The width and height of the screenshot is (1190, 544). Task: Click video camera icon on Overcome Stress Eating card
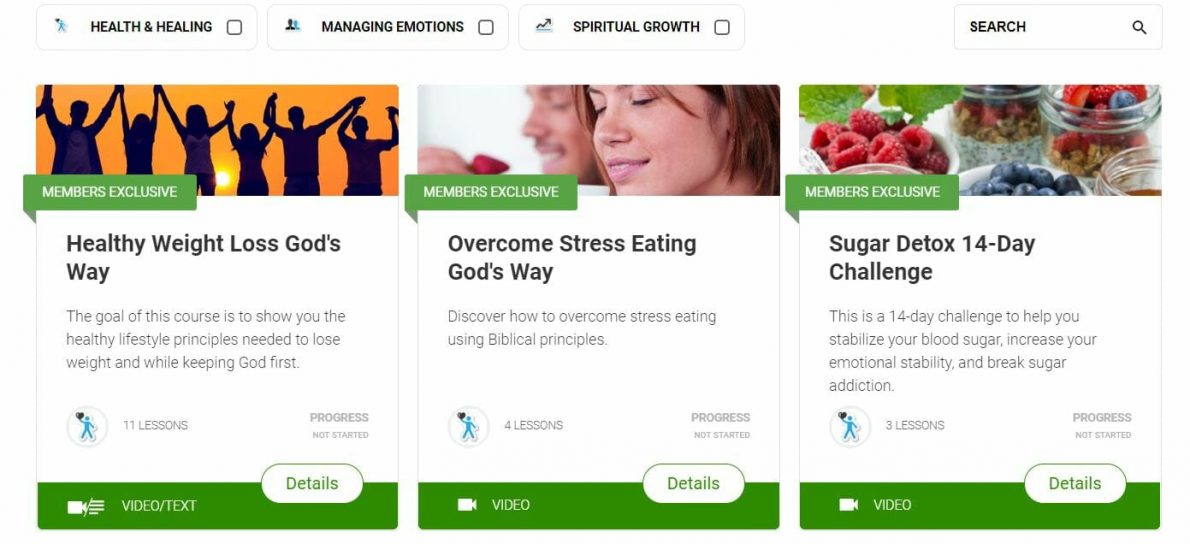tap(468, 505)
